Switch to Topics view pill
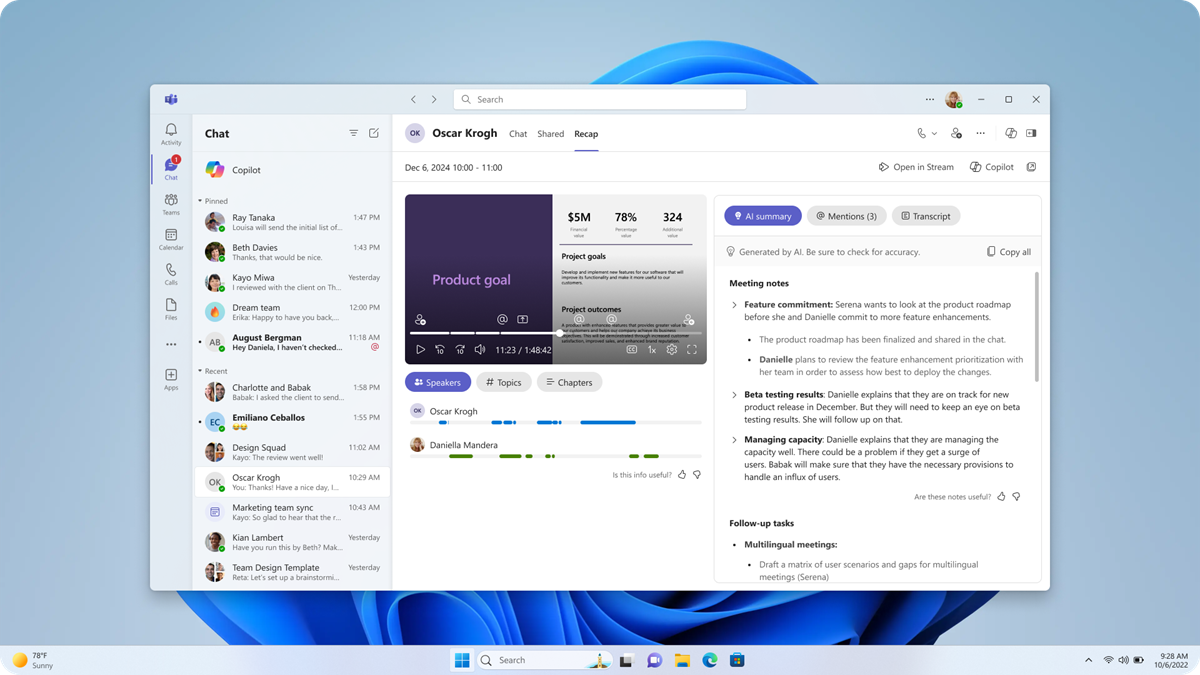Image resolution: width=1200 pixels, height=675 pixels. 504,382
